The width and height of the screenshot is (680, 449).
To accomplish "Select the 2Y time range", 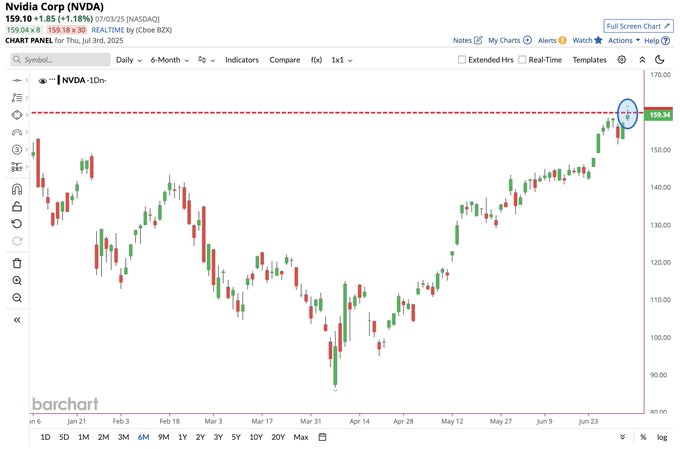I will [x=200, y=437].
